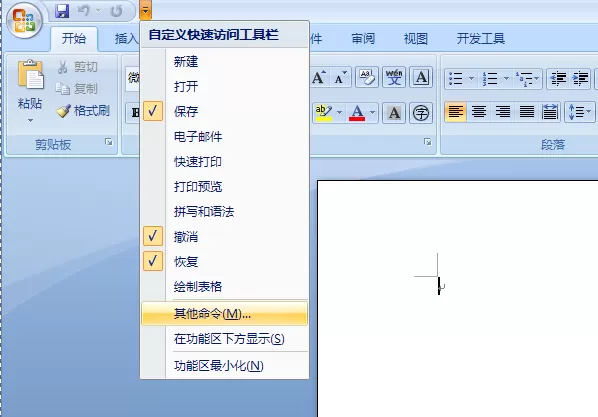Open the Clipboard (剪贴板) dialog launcher

click(109, 142)
